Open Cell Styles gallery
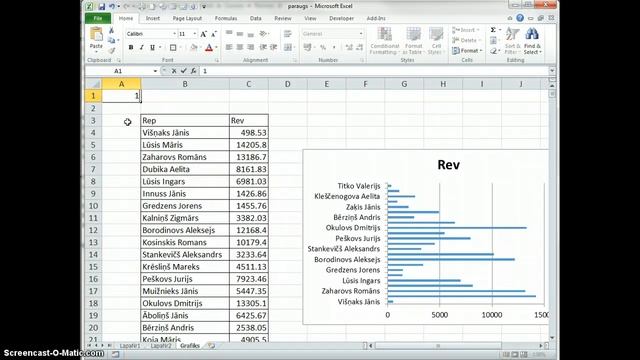This screenshot has height=360, width=640. click(x=436, y=40)
